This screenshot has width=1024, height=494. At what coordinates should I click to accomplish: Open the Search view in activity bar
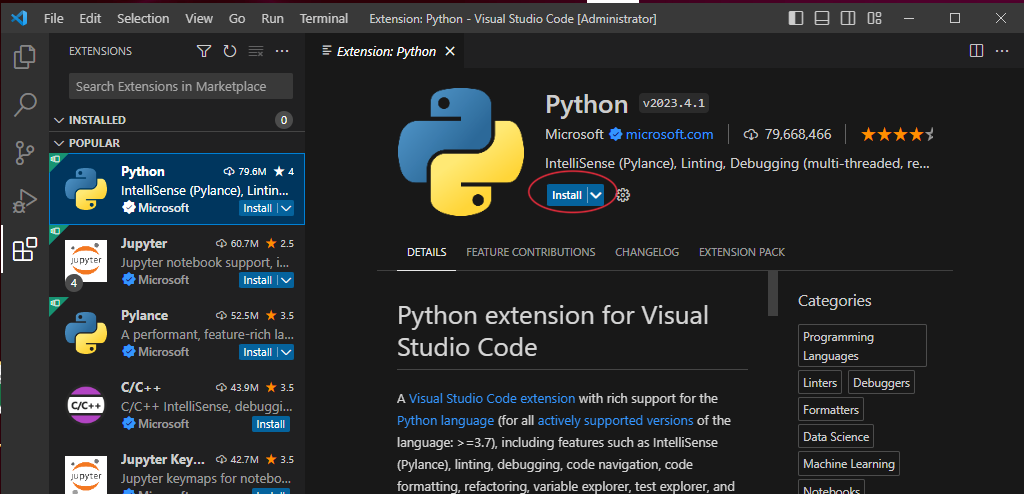tap(24, 105)
